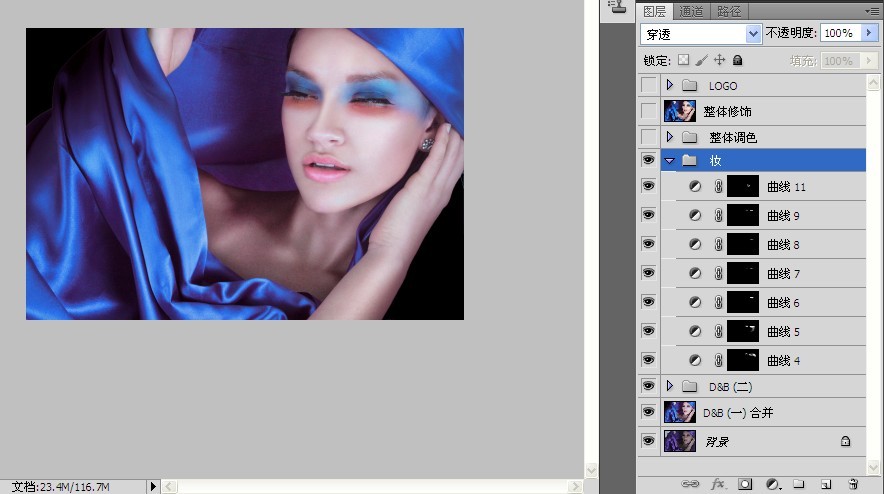
Task: Click mask link chain icon of 曲线 6
Action: (x=718, y=302)
